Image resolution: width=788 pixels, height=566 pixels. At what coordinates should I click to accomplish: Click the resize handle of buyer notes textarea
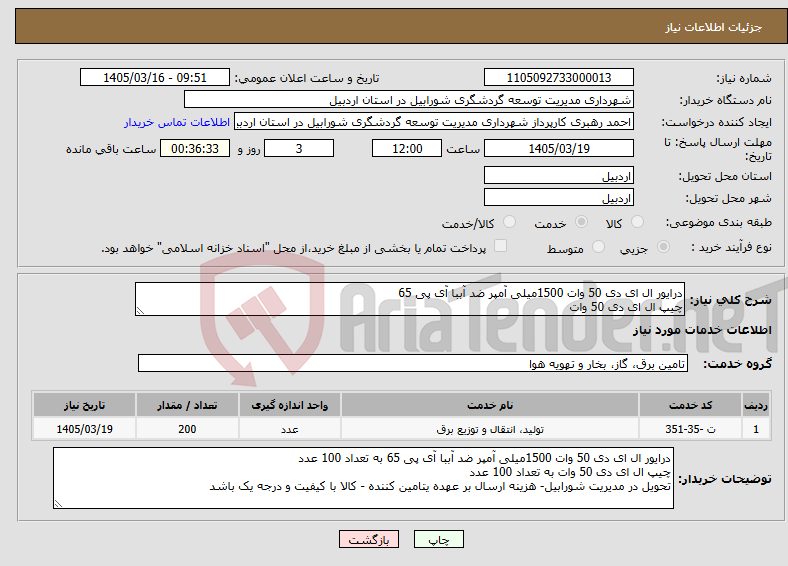(x=58, y=504)
